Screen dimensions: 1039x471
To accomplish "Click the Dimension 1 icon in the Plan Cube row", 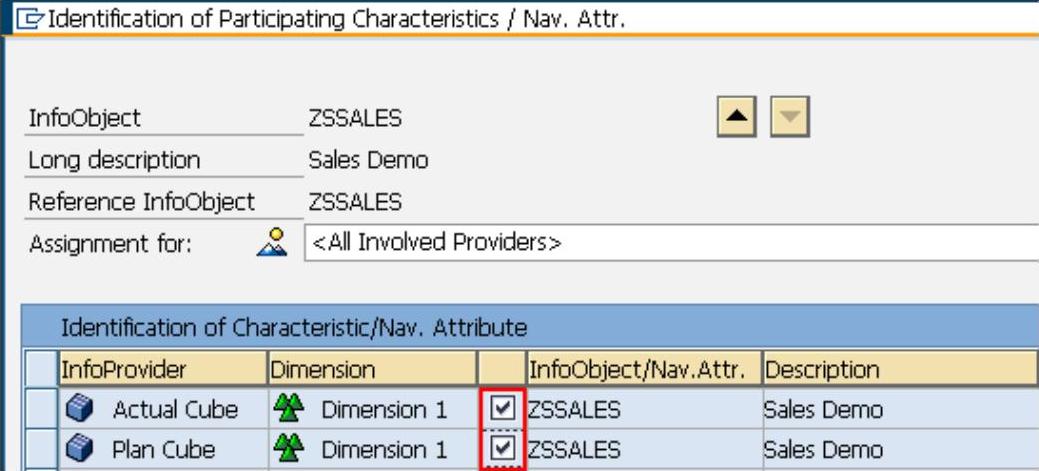I will (x=287, y=449).
